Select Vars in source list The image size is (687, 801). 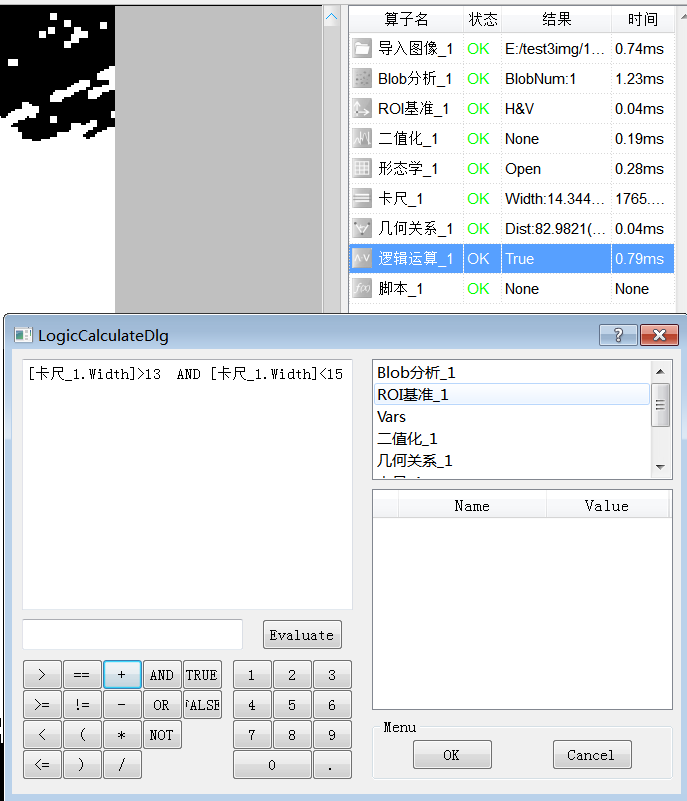[512, 416]
